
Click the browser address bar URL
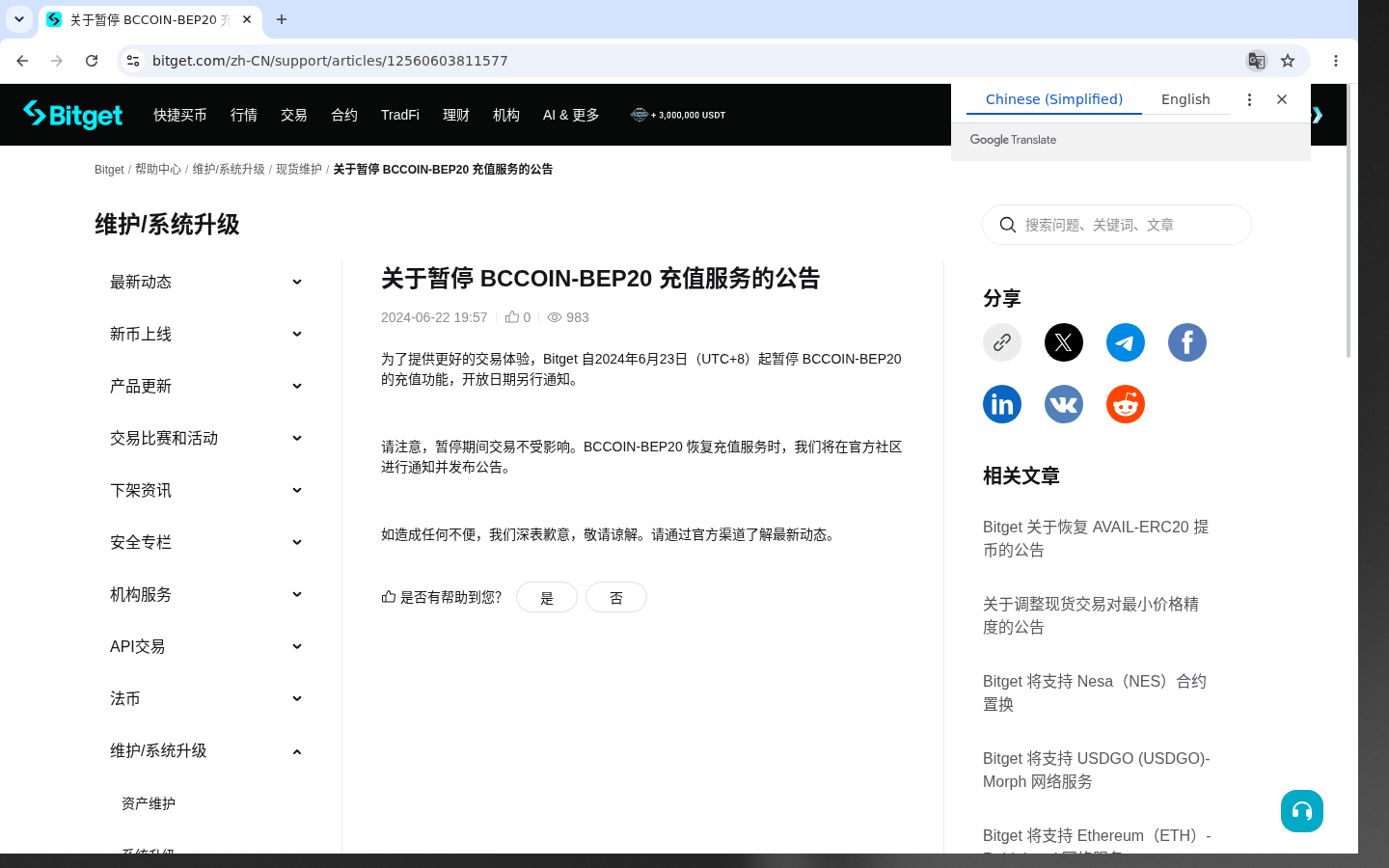pyautogui.click(x=330, y=61)
